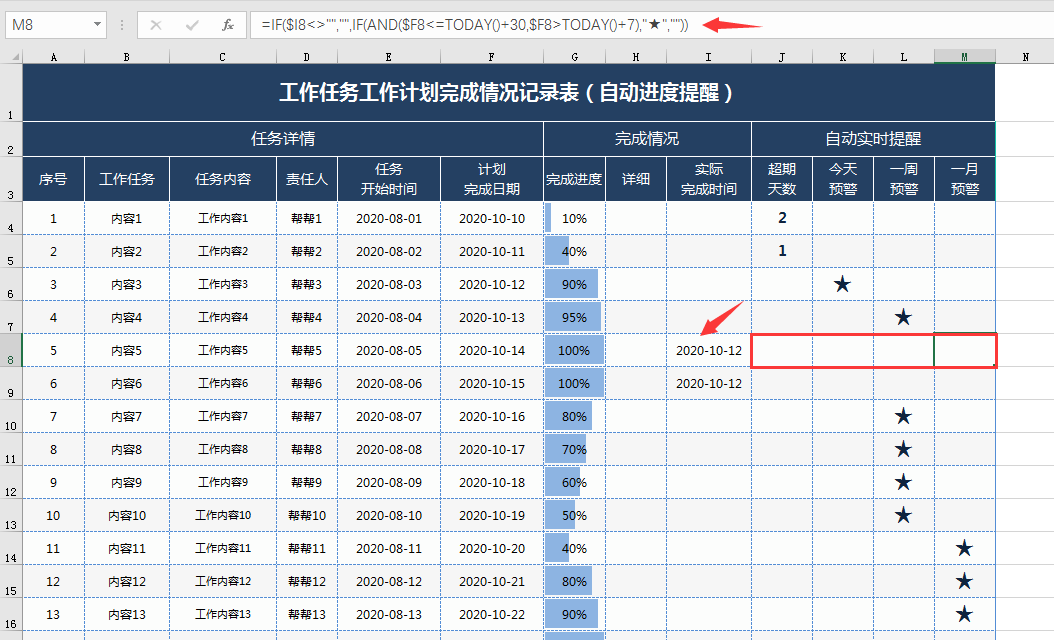Click the 超期天数 header cell
The width and height of the screenshot is (1054, 640).
[782, 179]
